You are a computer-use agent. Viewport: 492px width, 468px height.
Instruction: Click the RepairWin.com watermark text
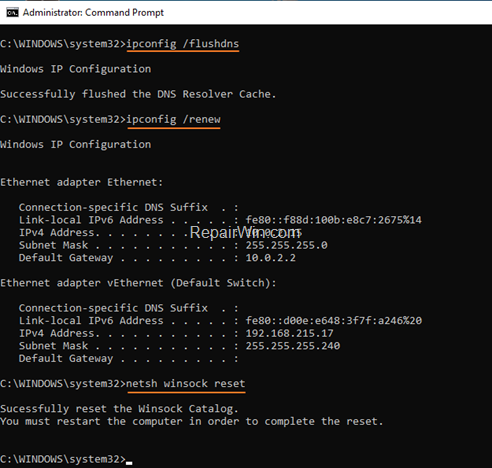tap(245, 232)
